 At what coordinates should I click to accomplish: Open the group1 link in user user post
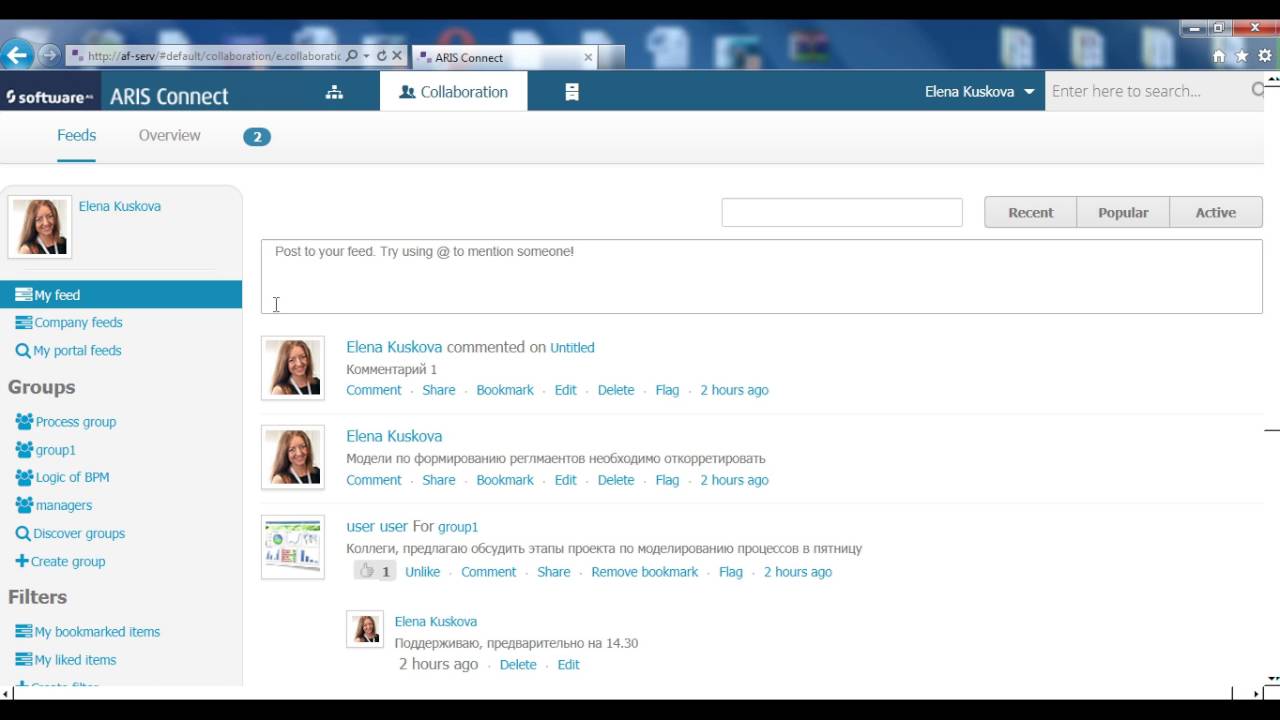[x=458, y=527]
